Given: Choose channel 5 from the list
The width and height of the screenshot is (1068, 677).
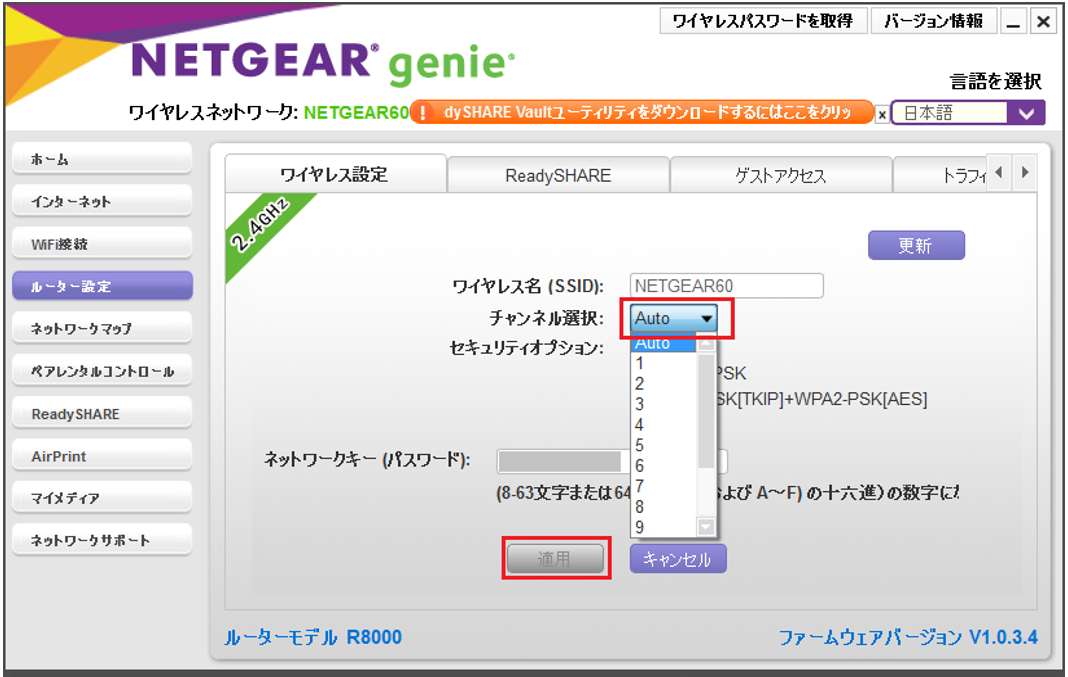Looking at the screenshot, I should tap(663, 445).
